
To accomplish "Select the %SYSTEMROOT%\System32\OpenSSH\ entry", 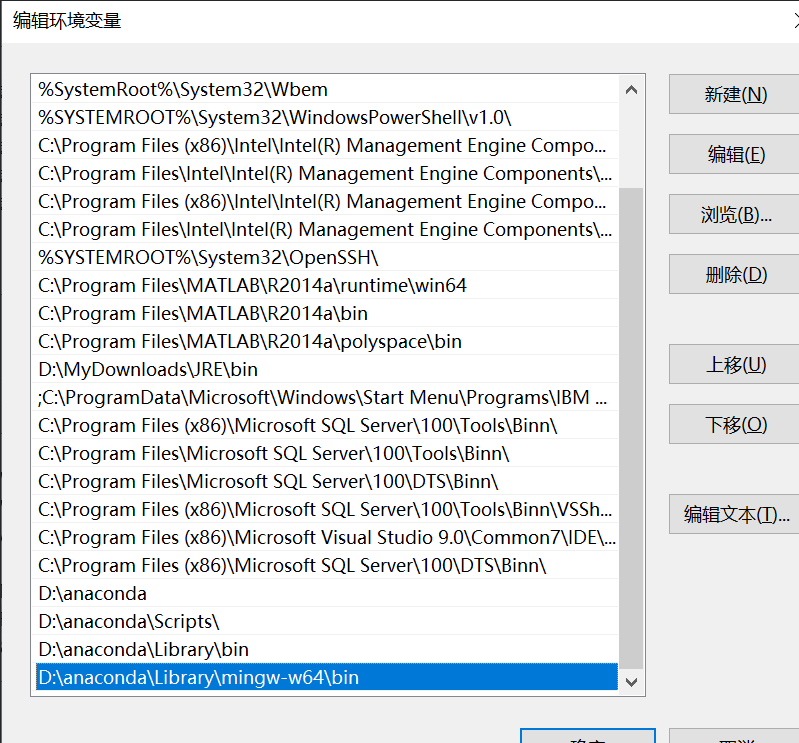I will pyautogui.click(x=208, y=258).
